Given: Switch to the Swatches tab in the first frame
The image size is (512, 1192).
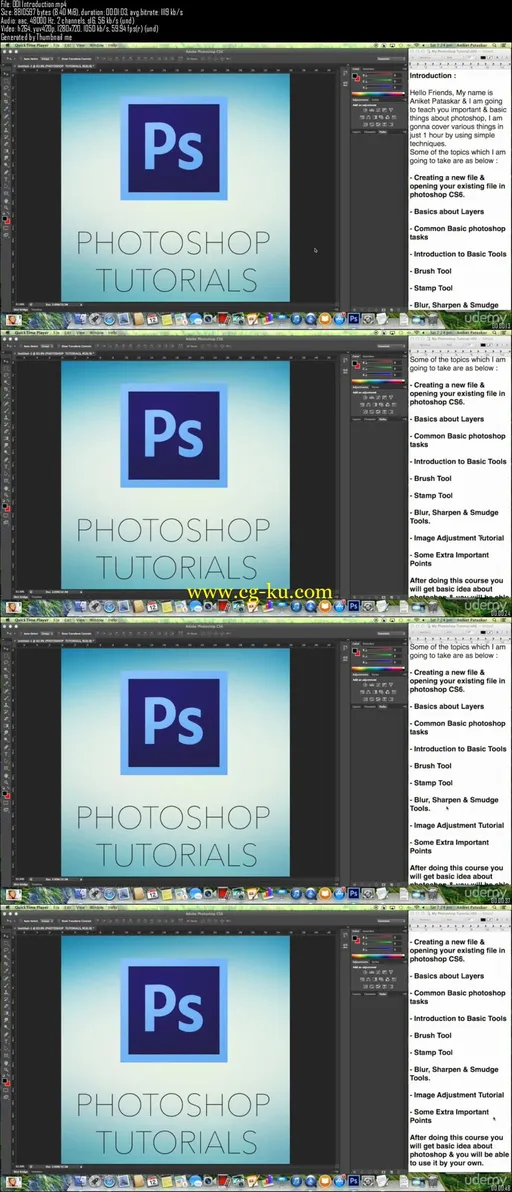Looking at the screenshot, I should (368, 68).
